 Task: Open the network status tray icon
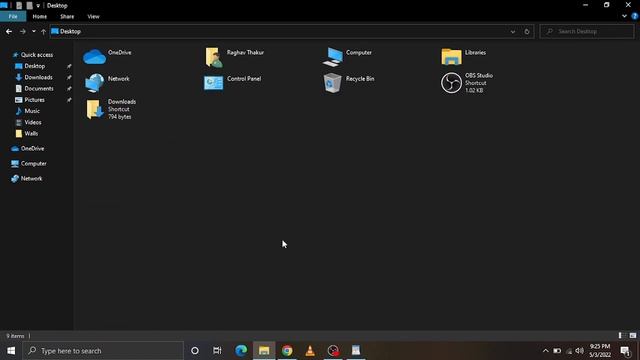[569, 351]
